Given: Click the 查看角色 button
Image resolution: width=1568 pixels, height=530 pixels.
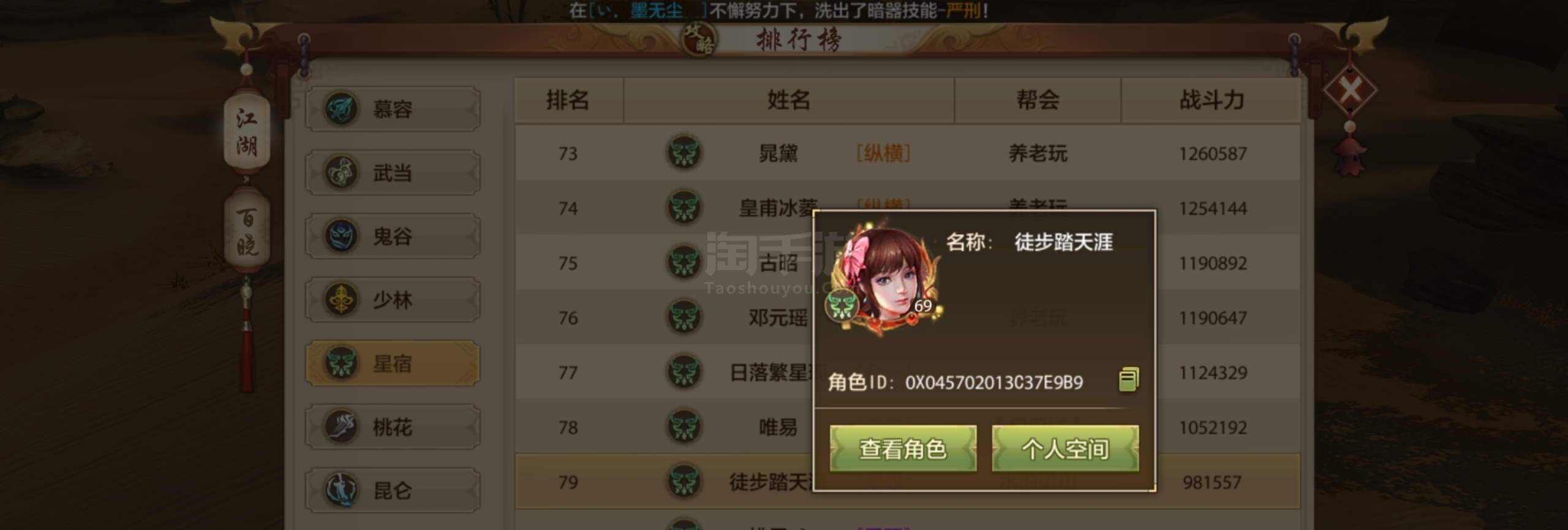Looking at the screenshot, I should [x=903, y=449].
